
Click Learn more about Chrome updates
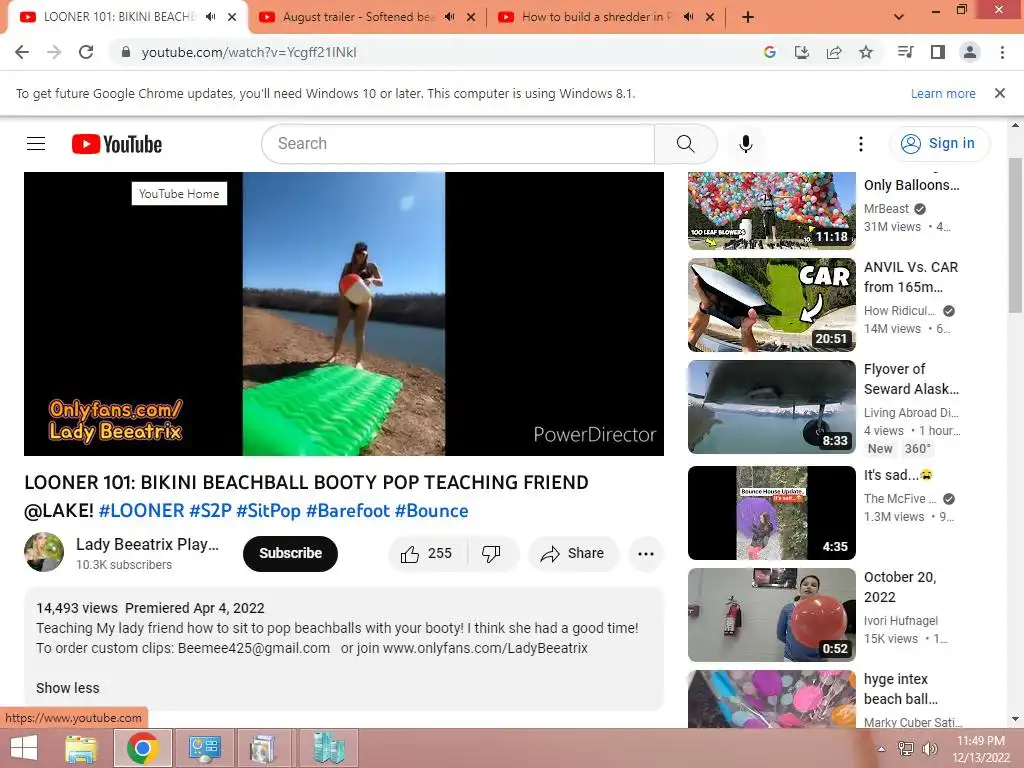coord(943,93)
